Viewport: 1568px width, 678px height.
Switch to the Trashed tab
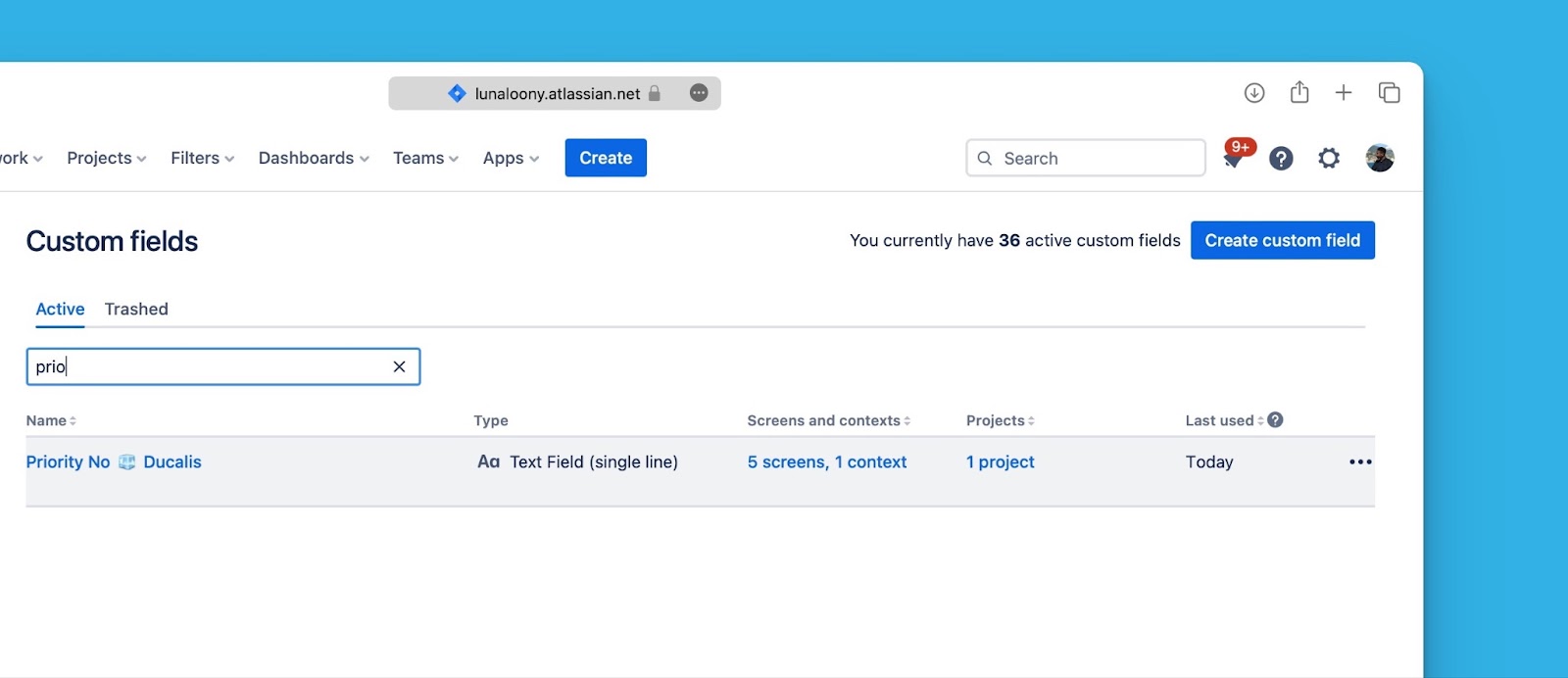tap(136, 310)
